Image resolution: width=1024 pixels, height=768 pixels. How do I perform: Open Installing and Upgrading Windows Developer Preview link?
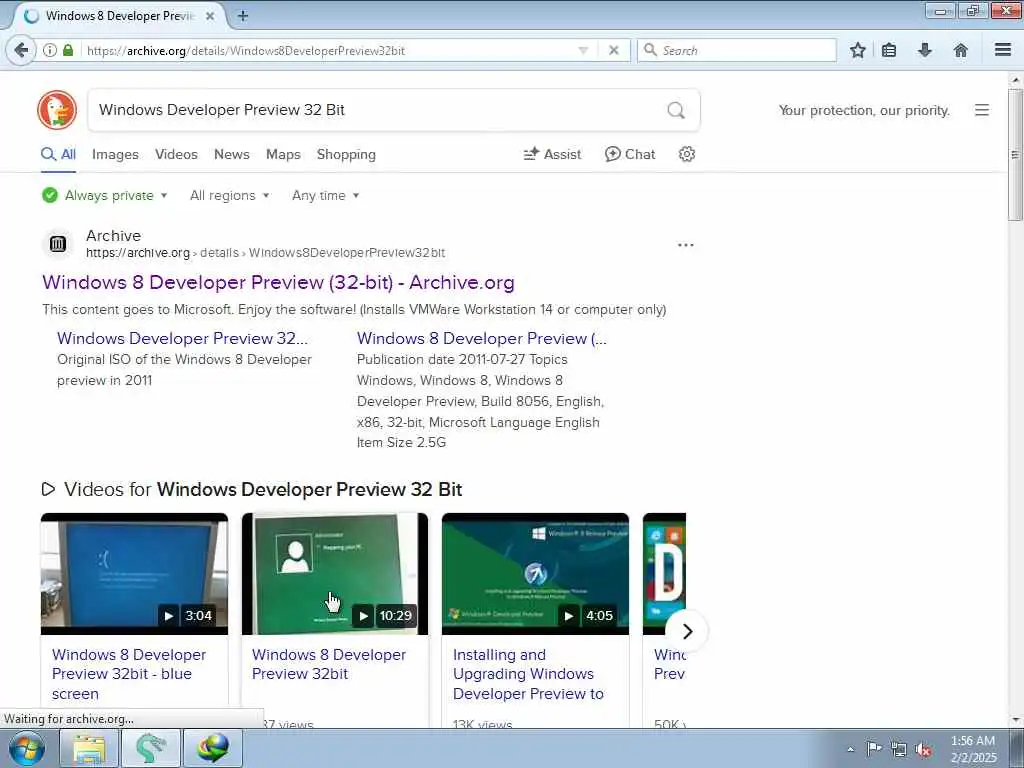point(528,674)
